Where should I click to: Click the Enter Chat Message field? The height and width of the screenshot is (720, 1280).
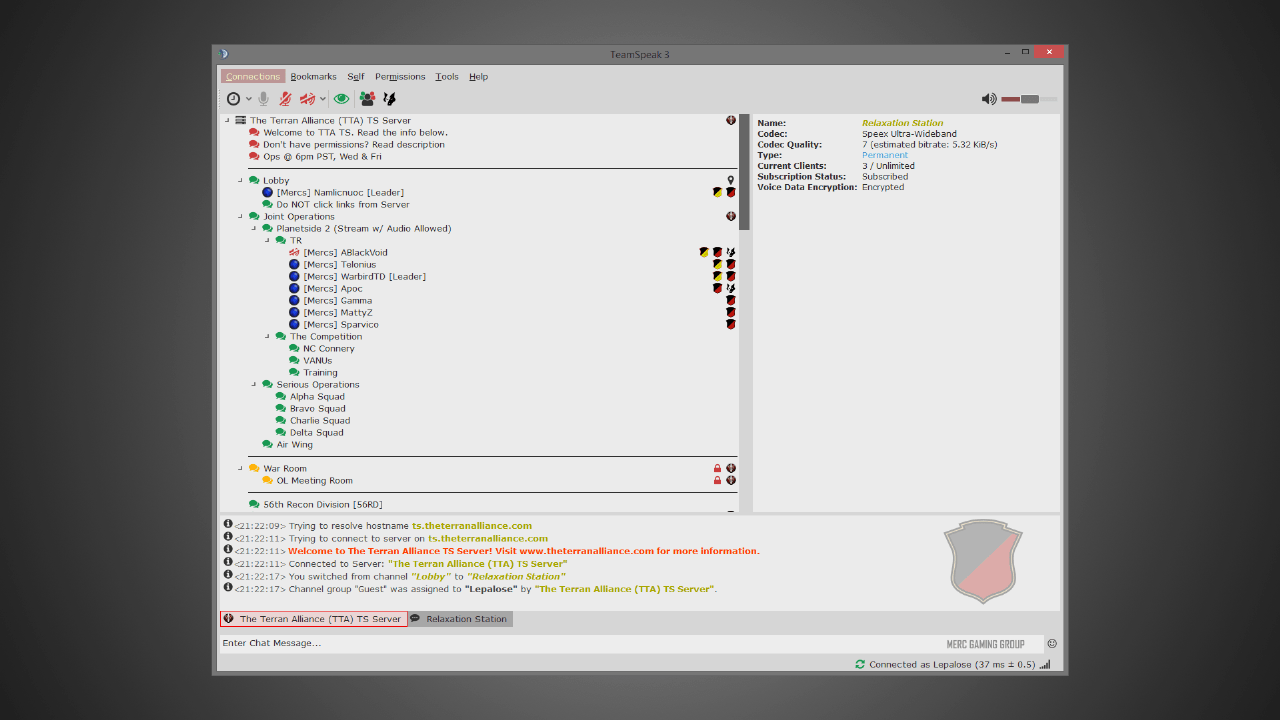click(631, 643)
